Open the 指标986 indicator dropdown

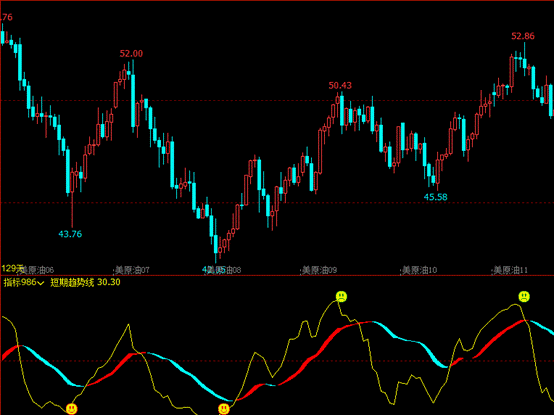[24, 283]
